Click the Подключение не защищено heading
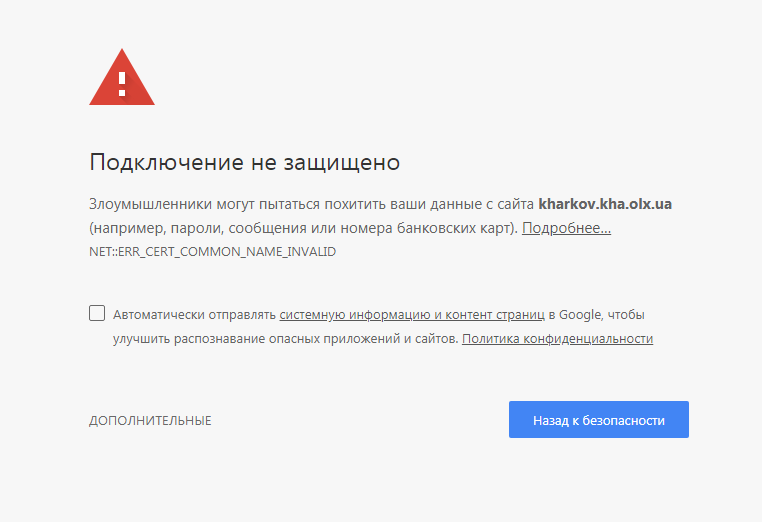This screenshot has width=762, height=522. (x=244, y=162)
